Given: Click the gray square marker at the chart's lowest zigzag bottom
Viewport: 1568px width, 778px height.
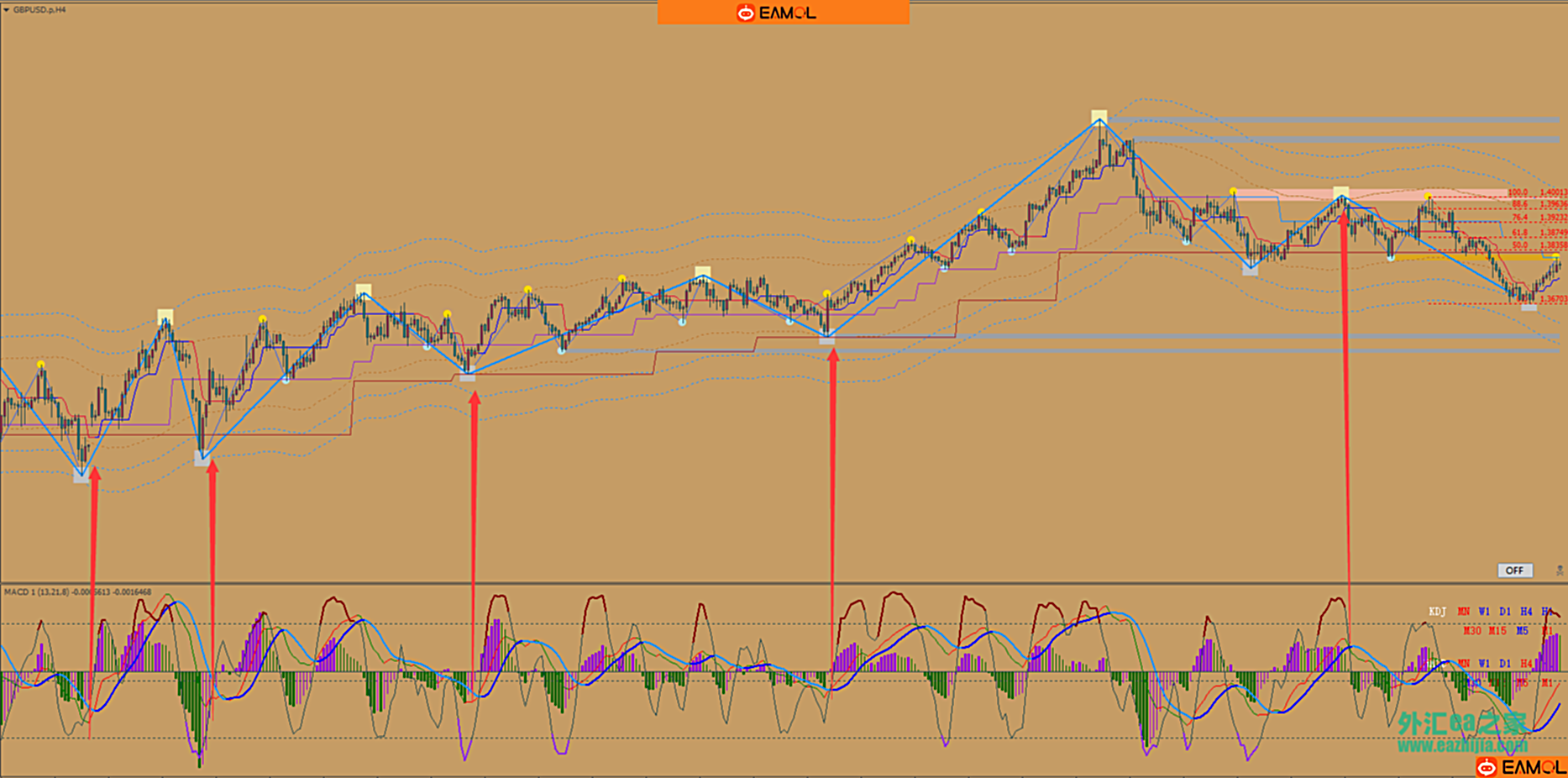Looking at the screenshot, I should (x=81, y=476).
